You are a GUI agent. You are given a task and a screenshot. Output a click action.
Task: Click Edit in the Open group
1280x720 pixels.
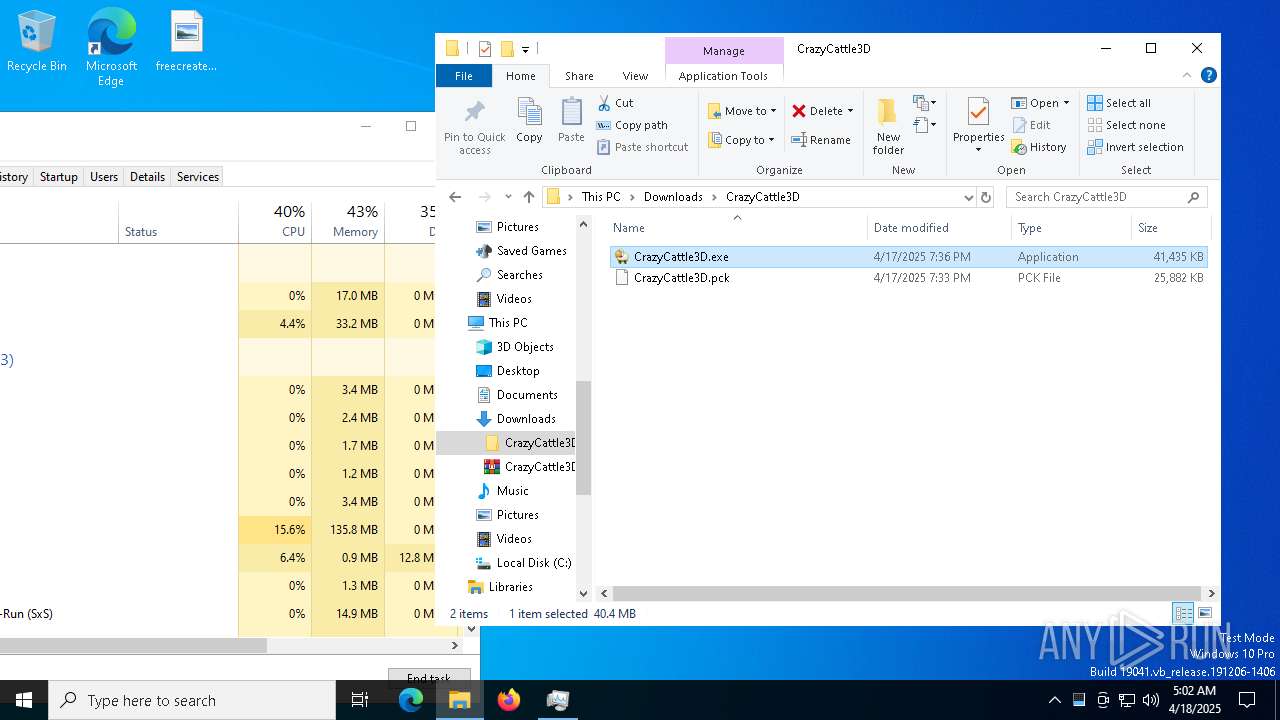tap(1031, 125)
